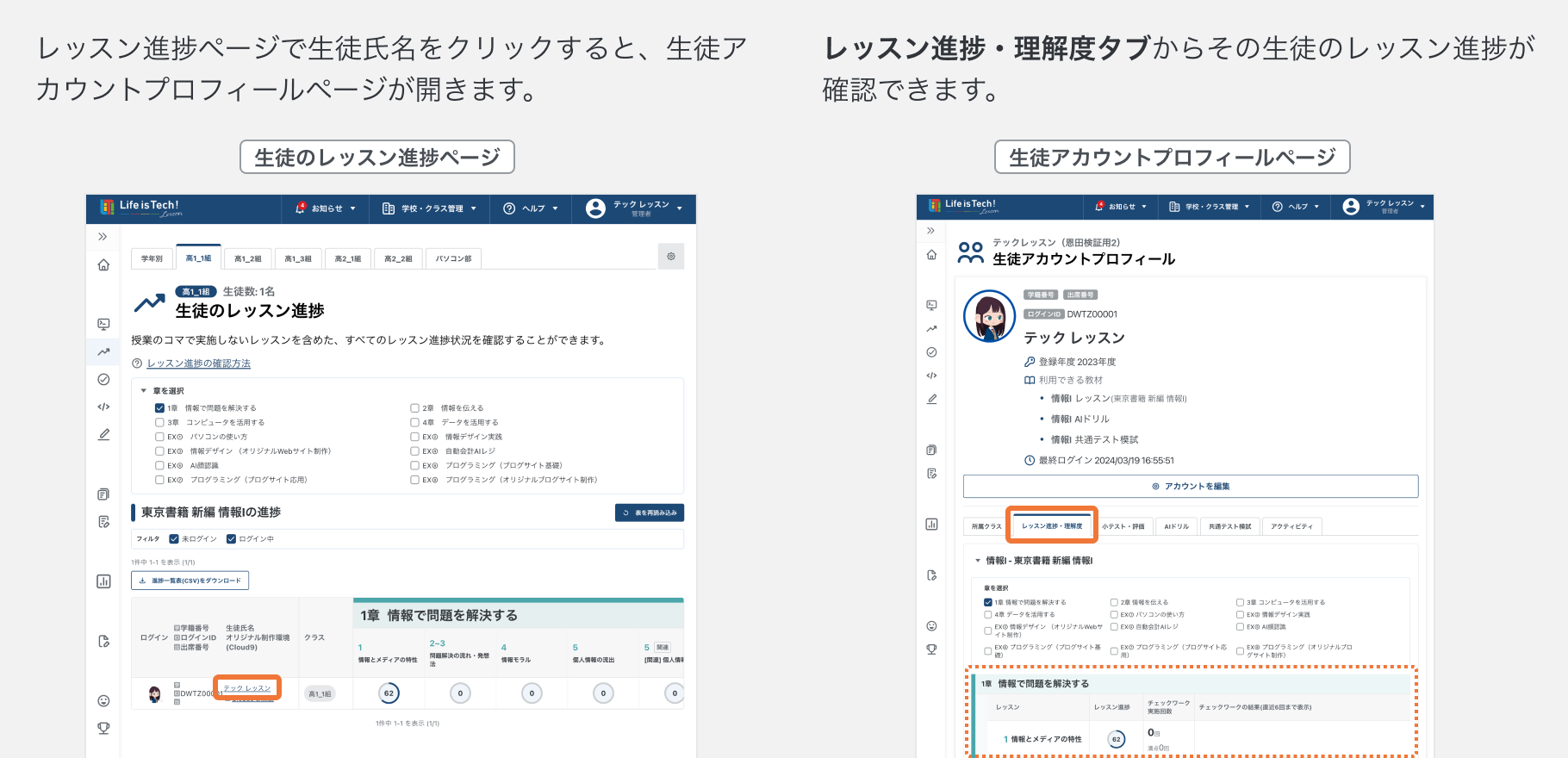This screenshot has width=1568, height=758.
Task: Open 学校・クラス管理 dropdown on profile page
Action: [1209, 207]
